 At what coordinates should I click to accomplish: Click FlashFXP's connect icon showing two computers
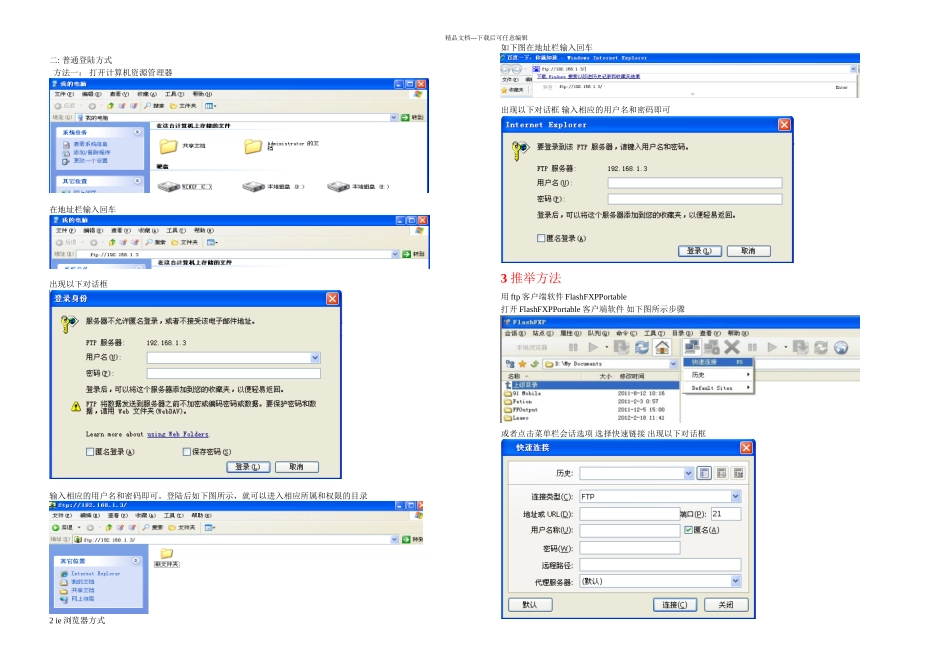[692, 347]
